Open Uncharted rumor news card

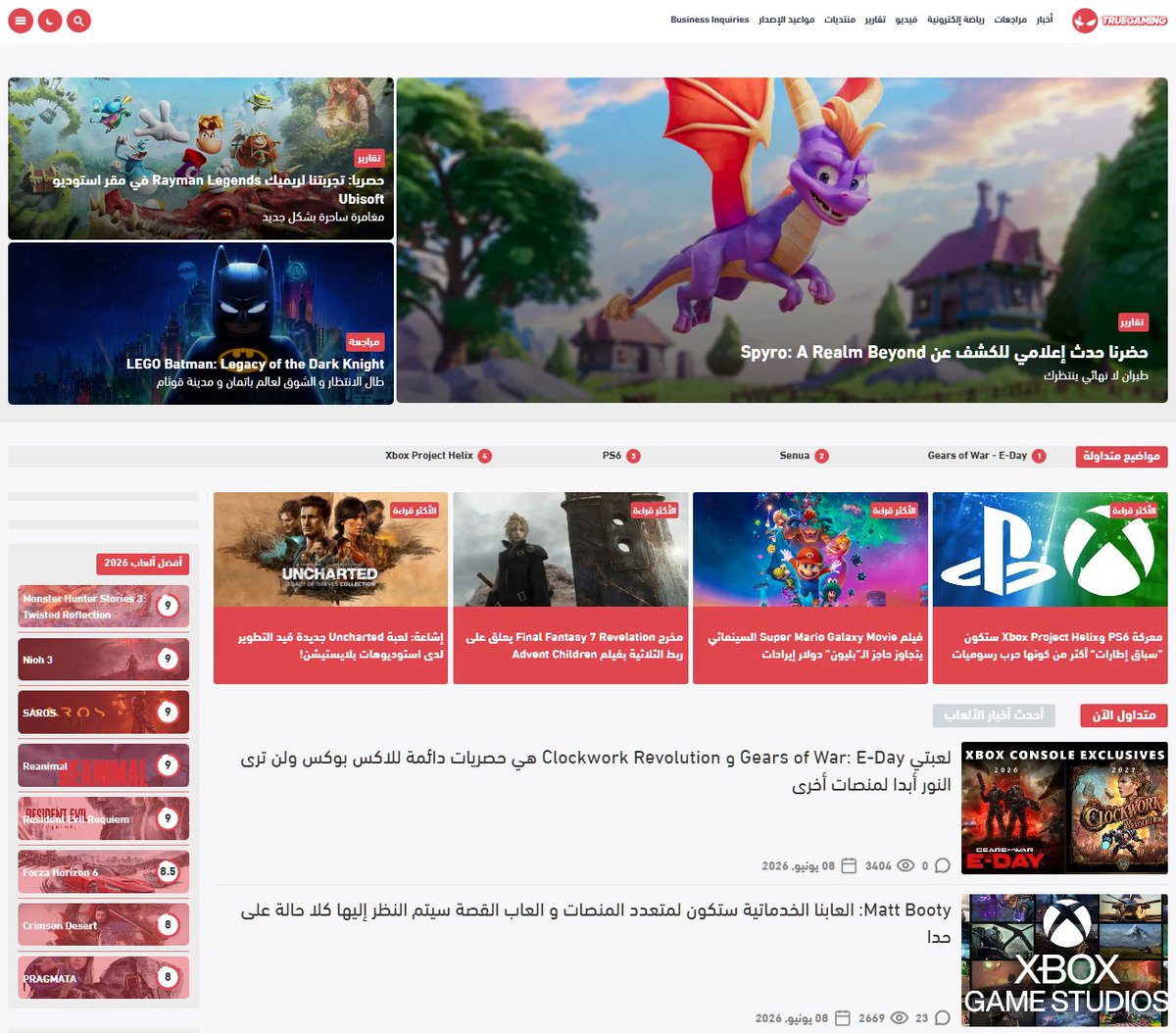click(330, 588)
